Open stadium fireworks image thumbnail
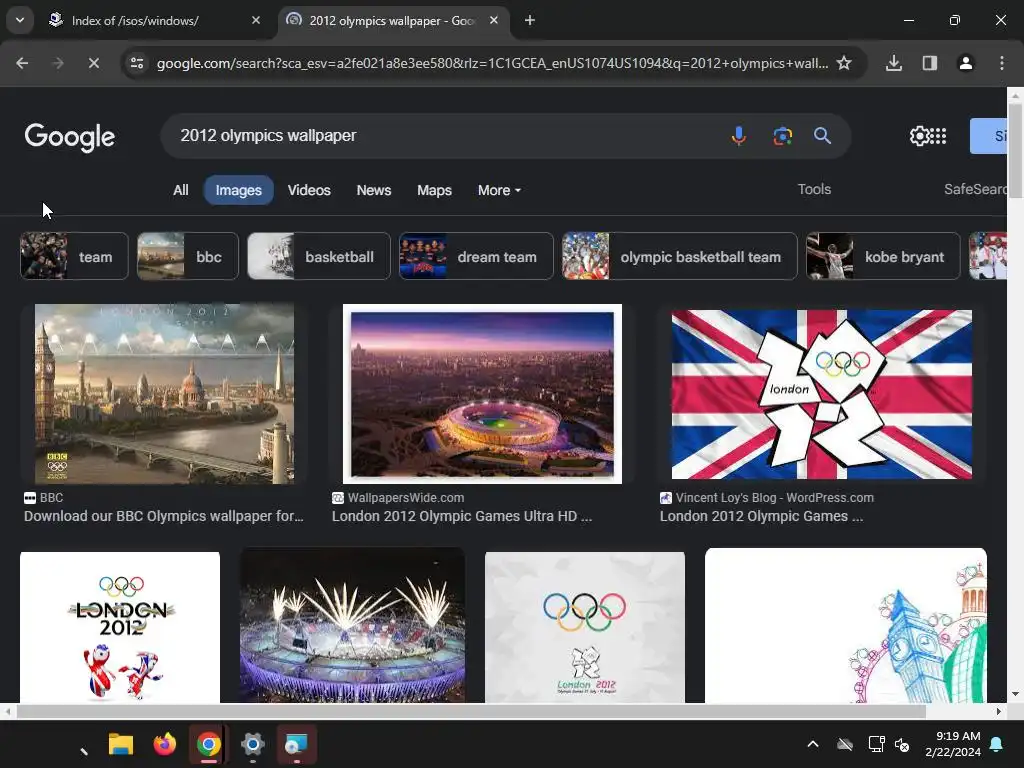 353,626
